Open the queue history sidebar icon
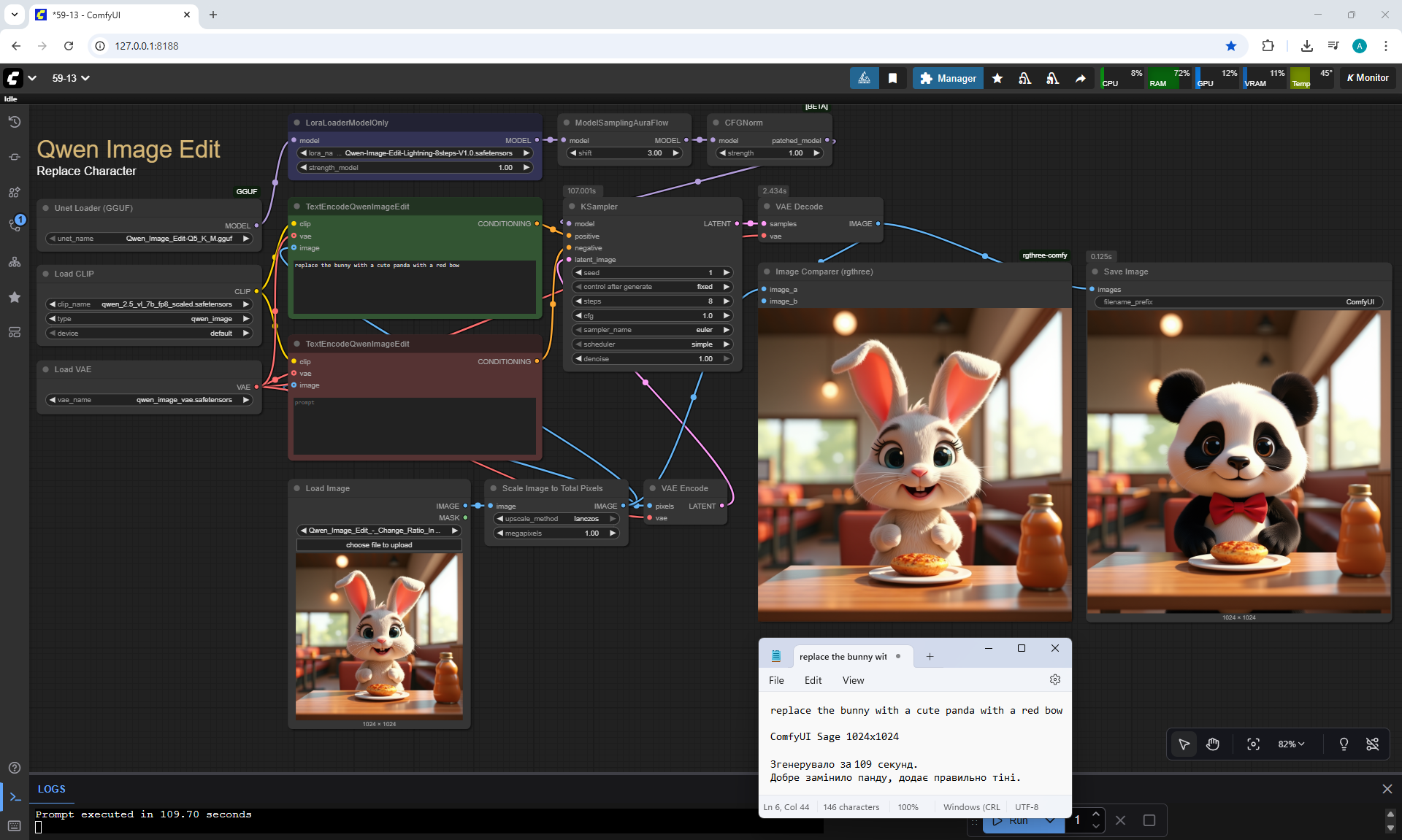Viewport: 1402px width, 840px height. [x=14, y=122]
